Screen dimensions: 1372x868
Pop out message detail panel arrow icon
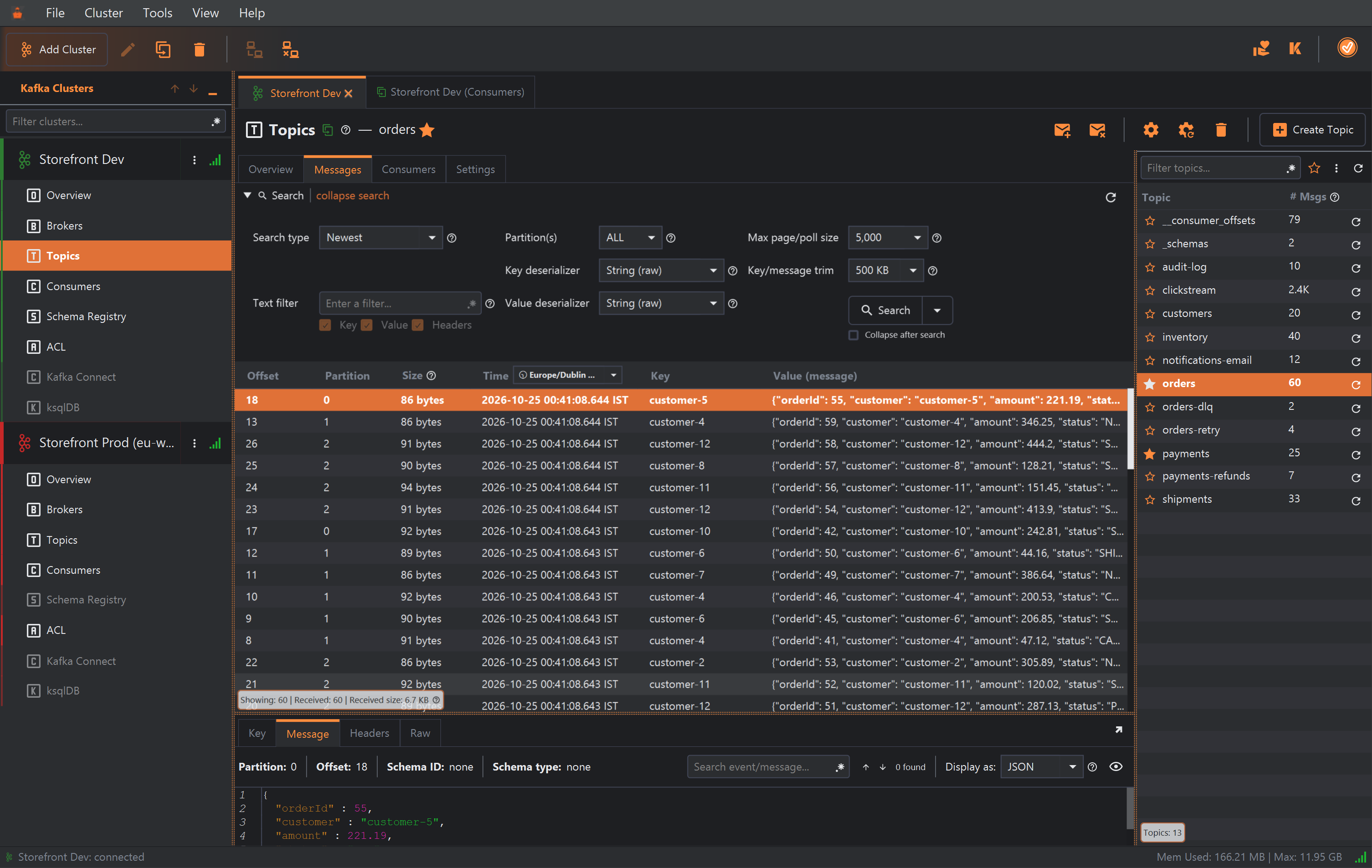(1118, 730)
